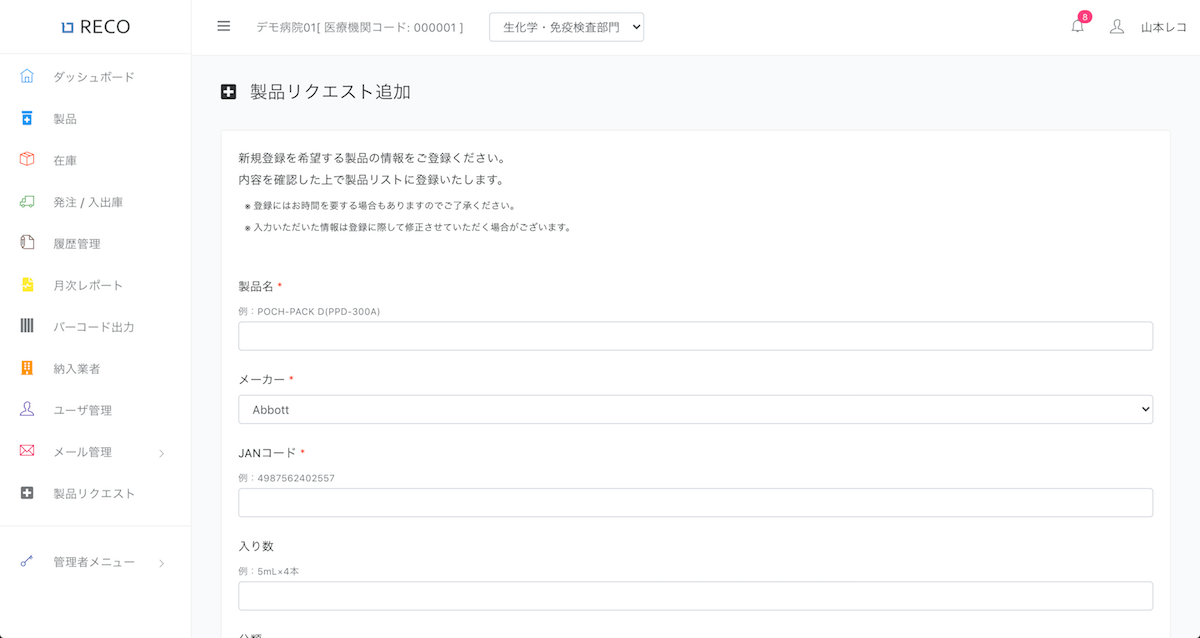Select 納入業者 in the sidebar menu
The width and height of the screenshot is (1200, 638).
click(77, 369)
